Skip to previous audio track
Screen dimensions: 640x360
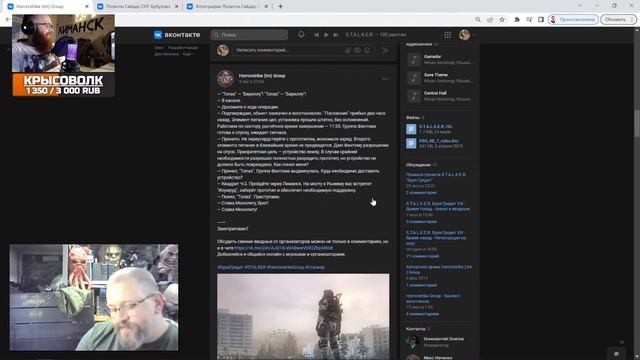[316, 35]
